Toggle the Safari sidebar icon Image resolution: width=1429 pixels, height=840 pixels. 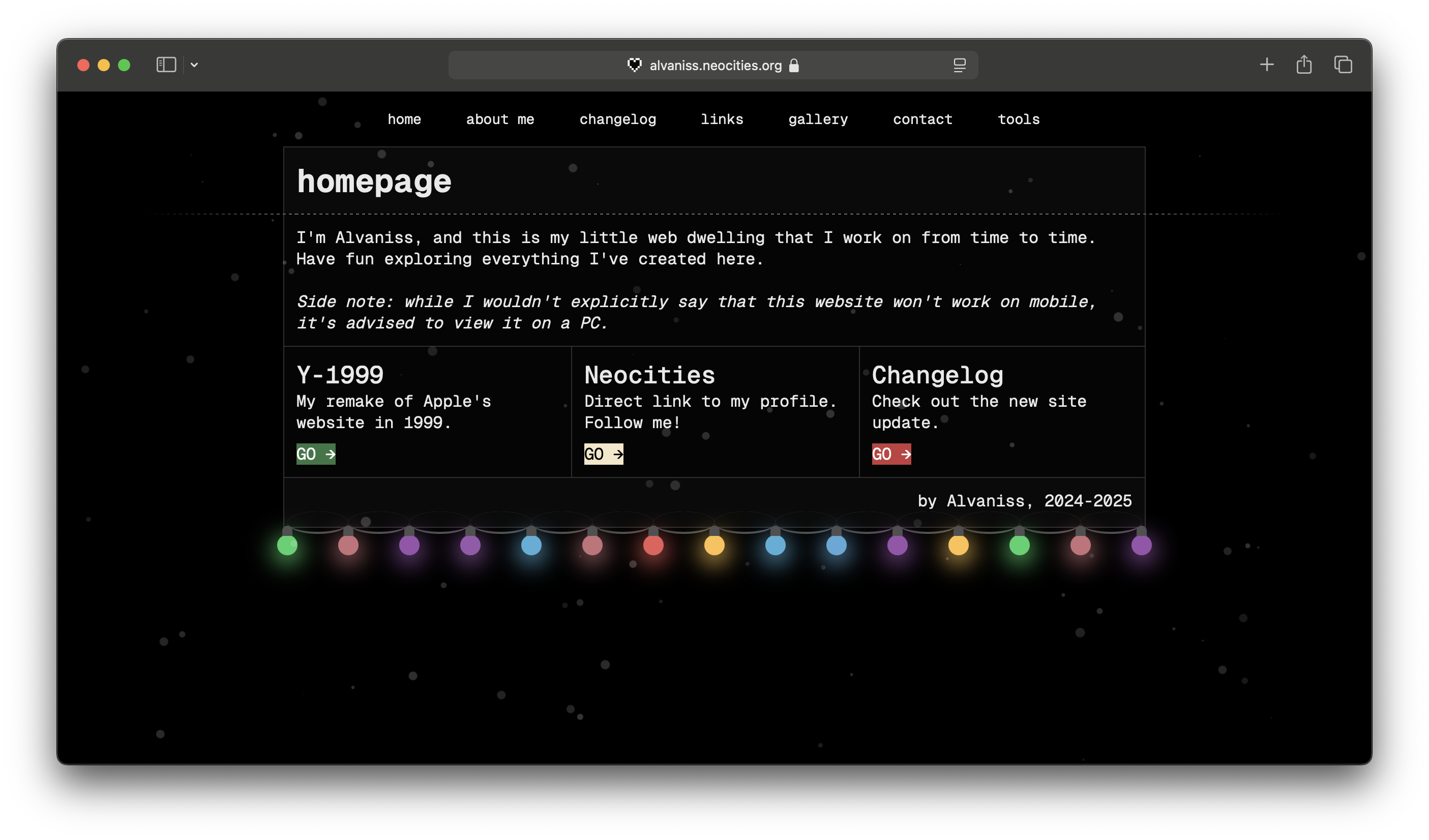point(166,65)
